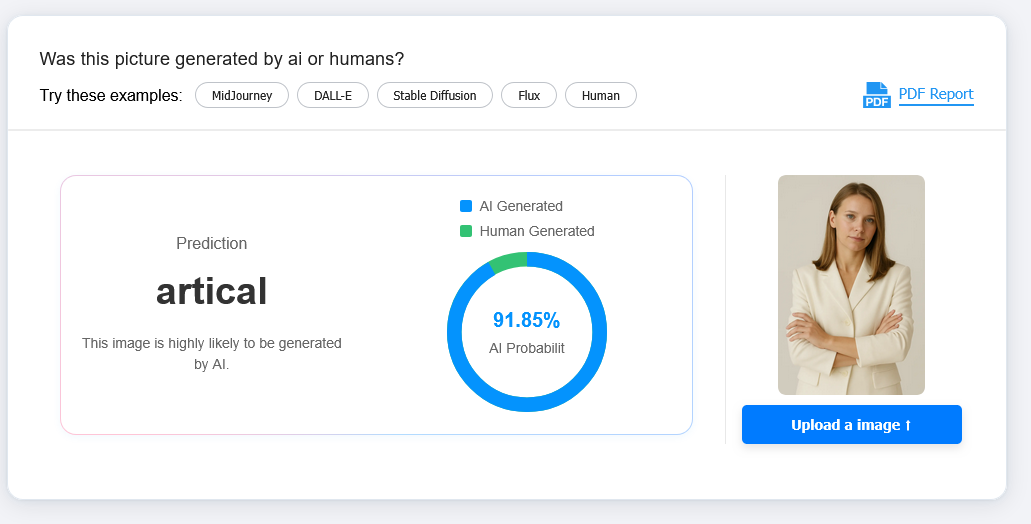This screenshot has height=524, width=1031.
Task: Click the "artical" prediction result text
Action: pyautogui.click(x=211, y=291)
